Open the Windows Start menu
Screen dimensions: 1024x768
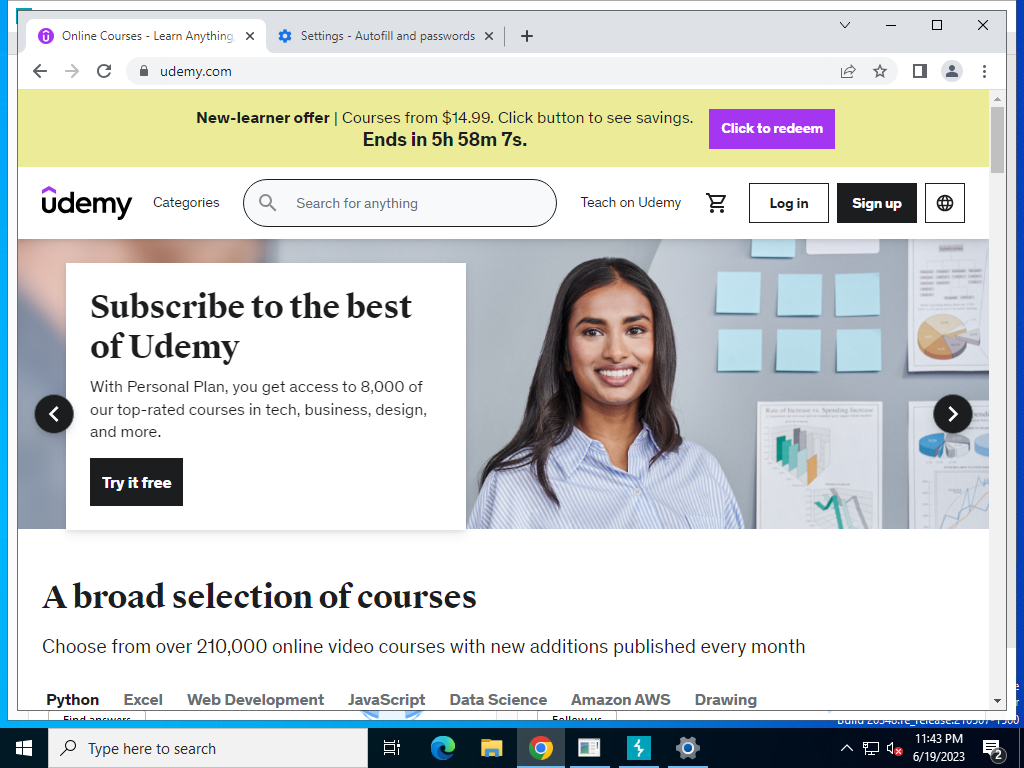24,748
